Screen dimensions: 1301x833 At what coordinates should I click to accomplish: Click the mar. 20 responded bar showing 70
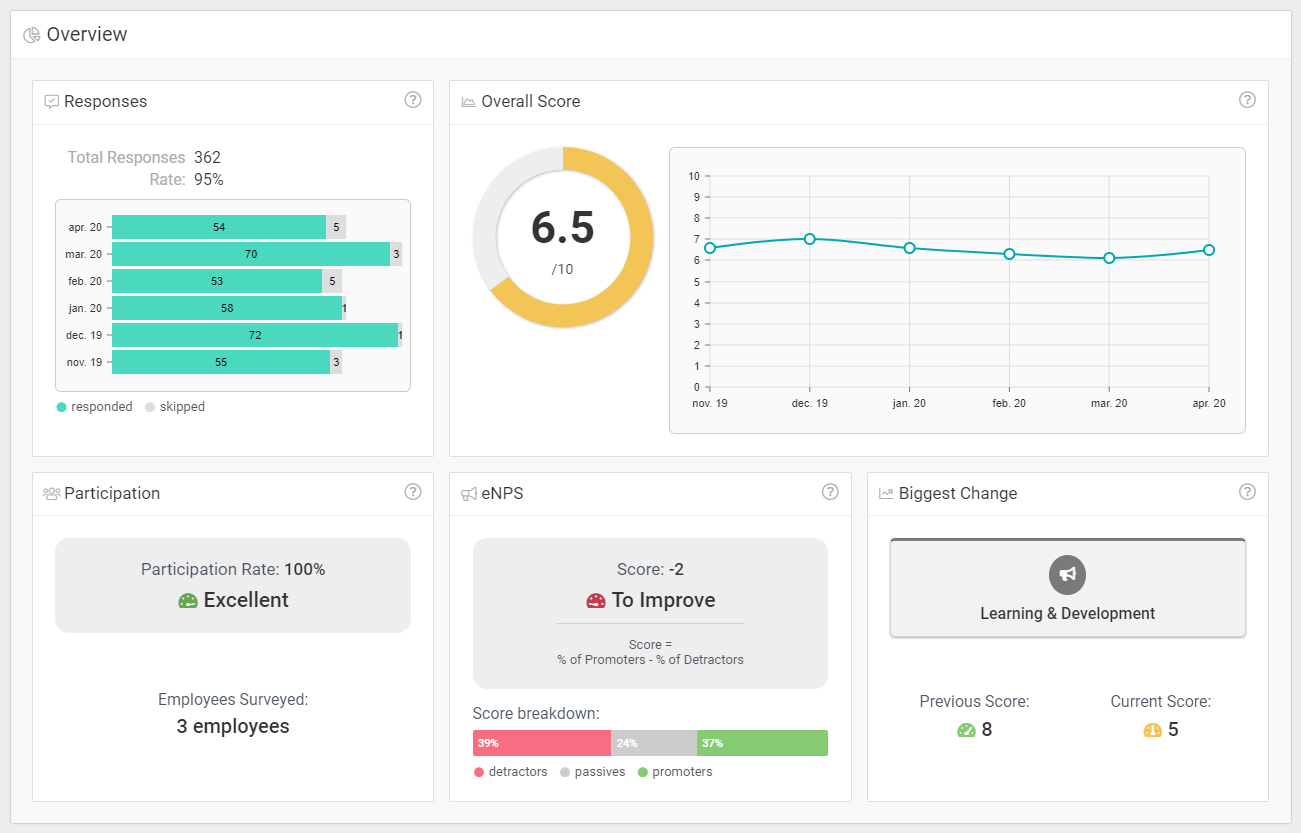pyautogui.click(x=250, y=254)
